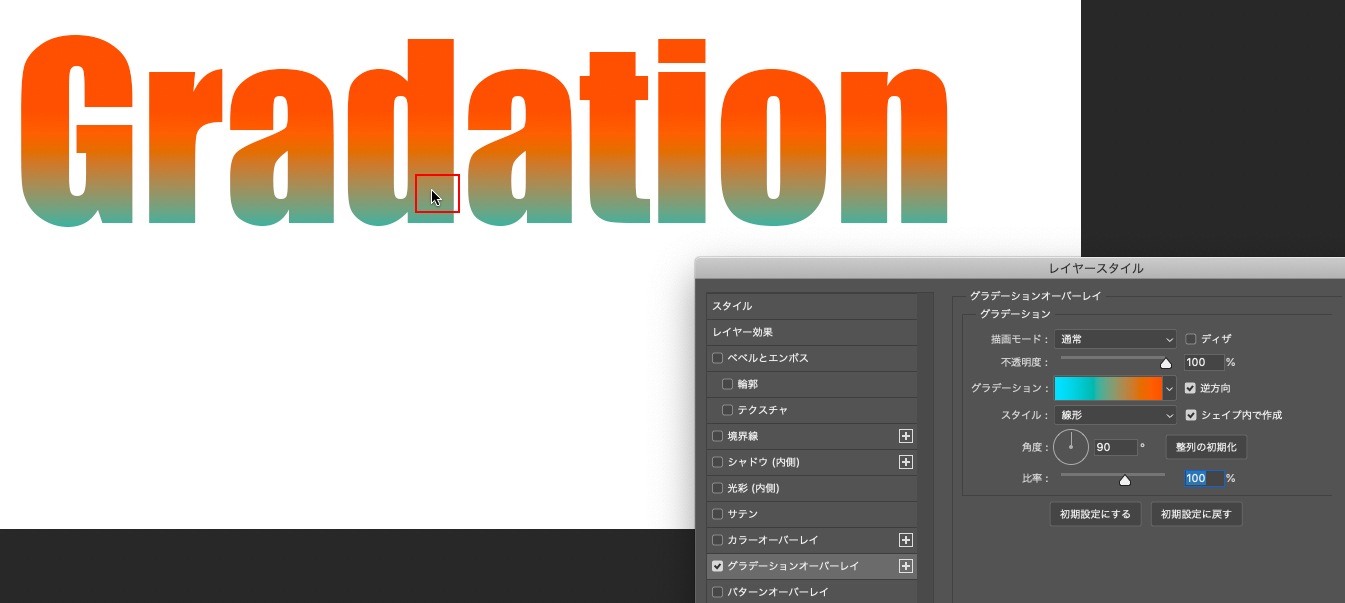Click the 整列の初期化 button
1345x603 pixels.
tap(1206, 447)
